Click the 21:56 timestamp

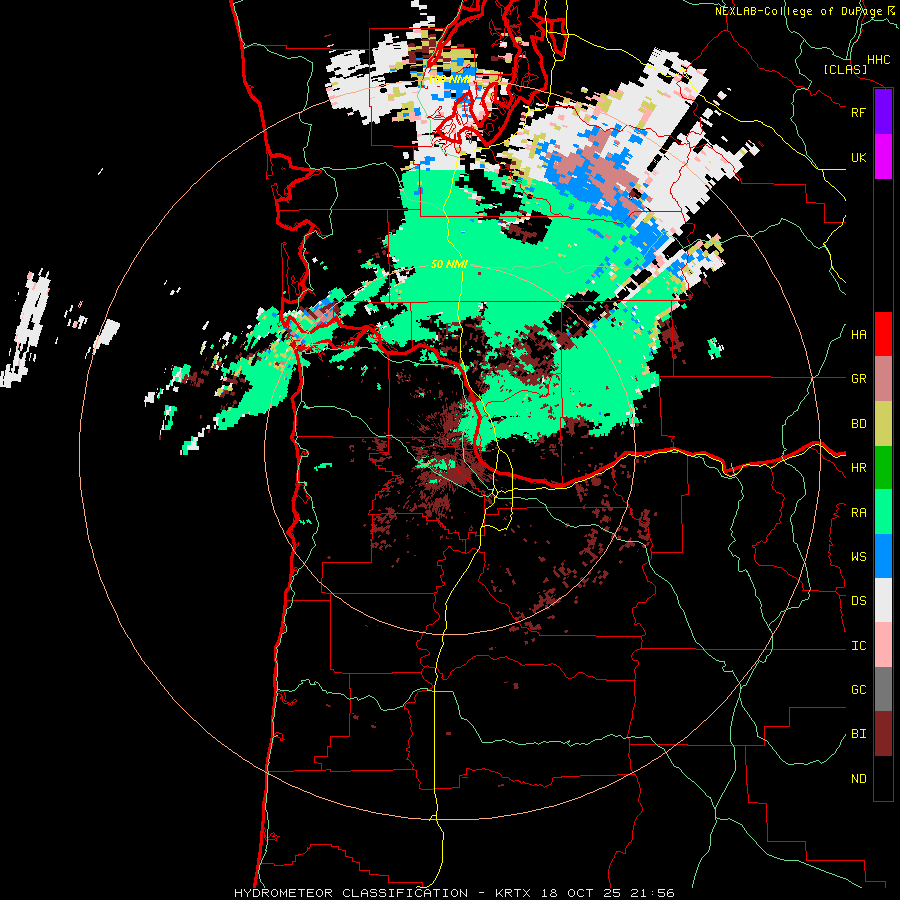click(654, 893)
